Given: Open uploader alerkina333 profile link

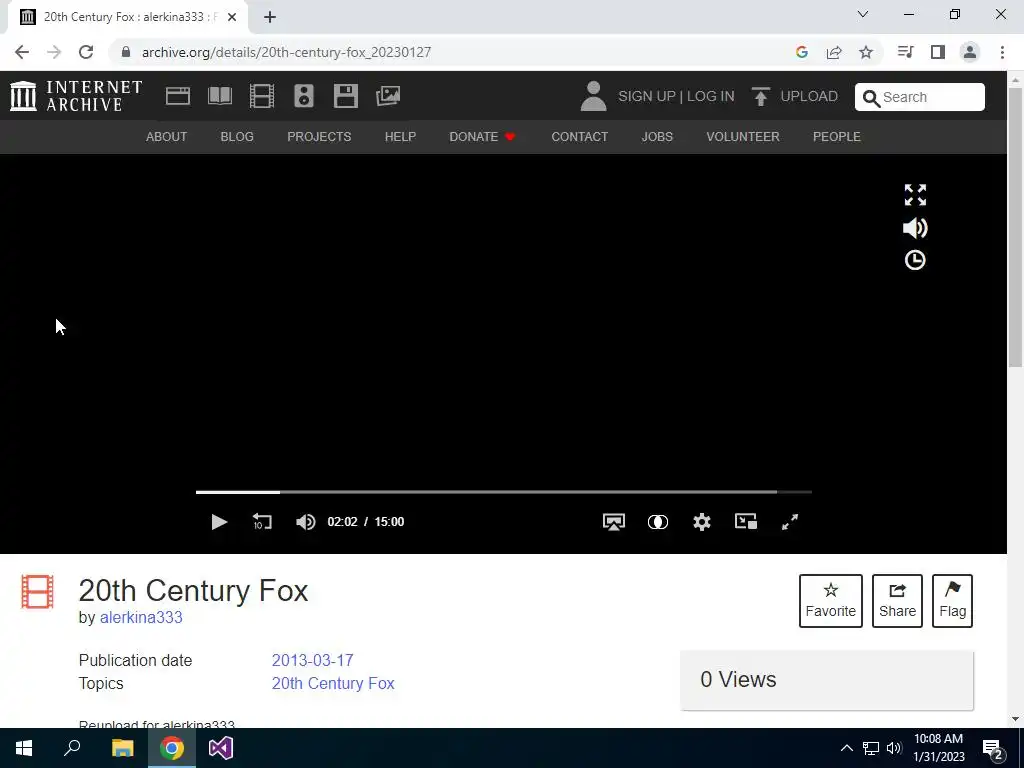Looking at the screenshot, I should (x=141, y=617).
